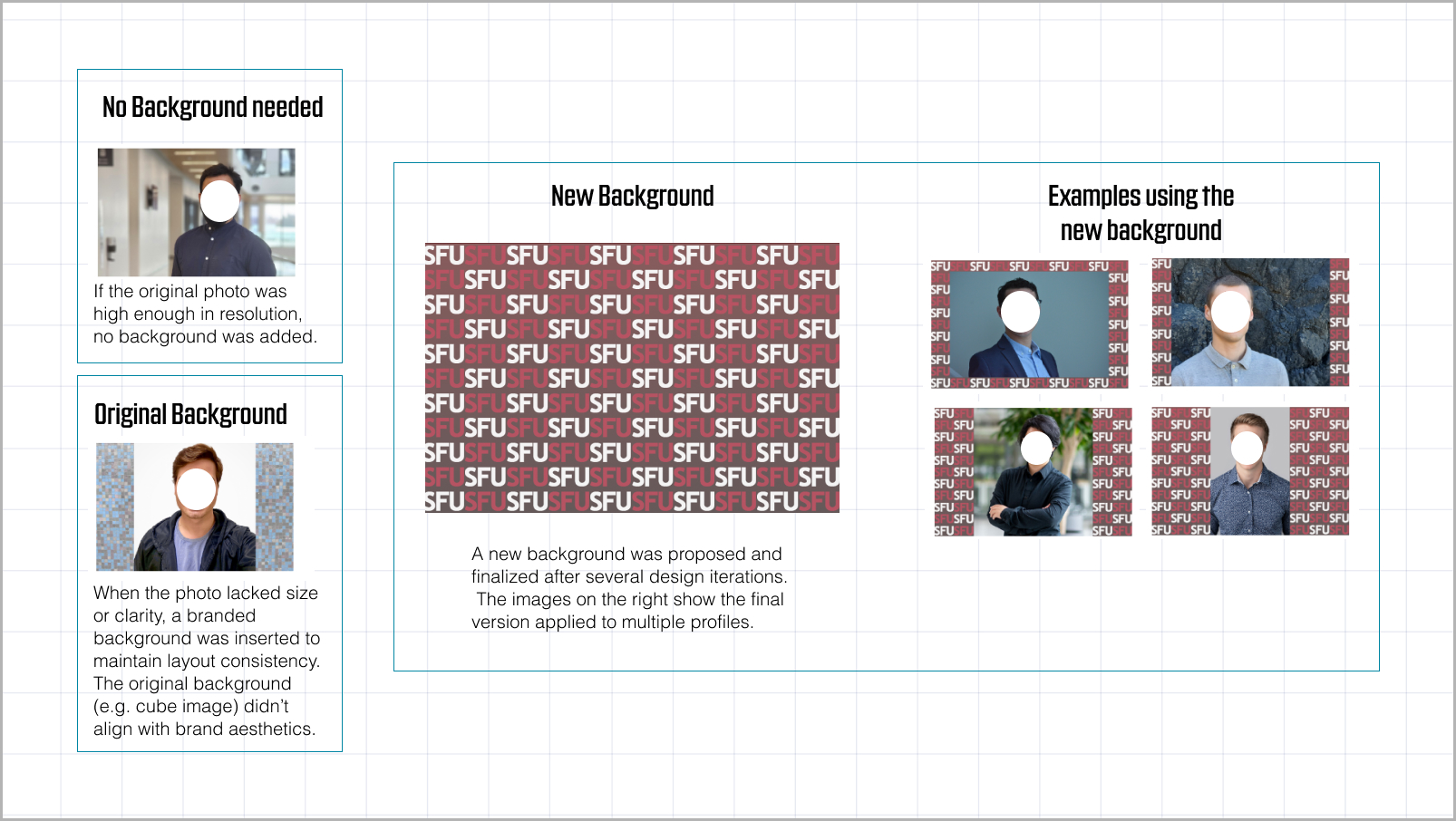Select the 'Original Background' heading
Screen dimensions: 1456x821
click(x=190, y=414)
